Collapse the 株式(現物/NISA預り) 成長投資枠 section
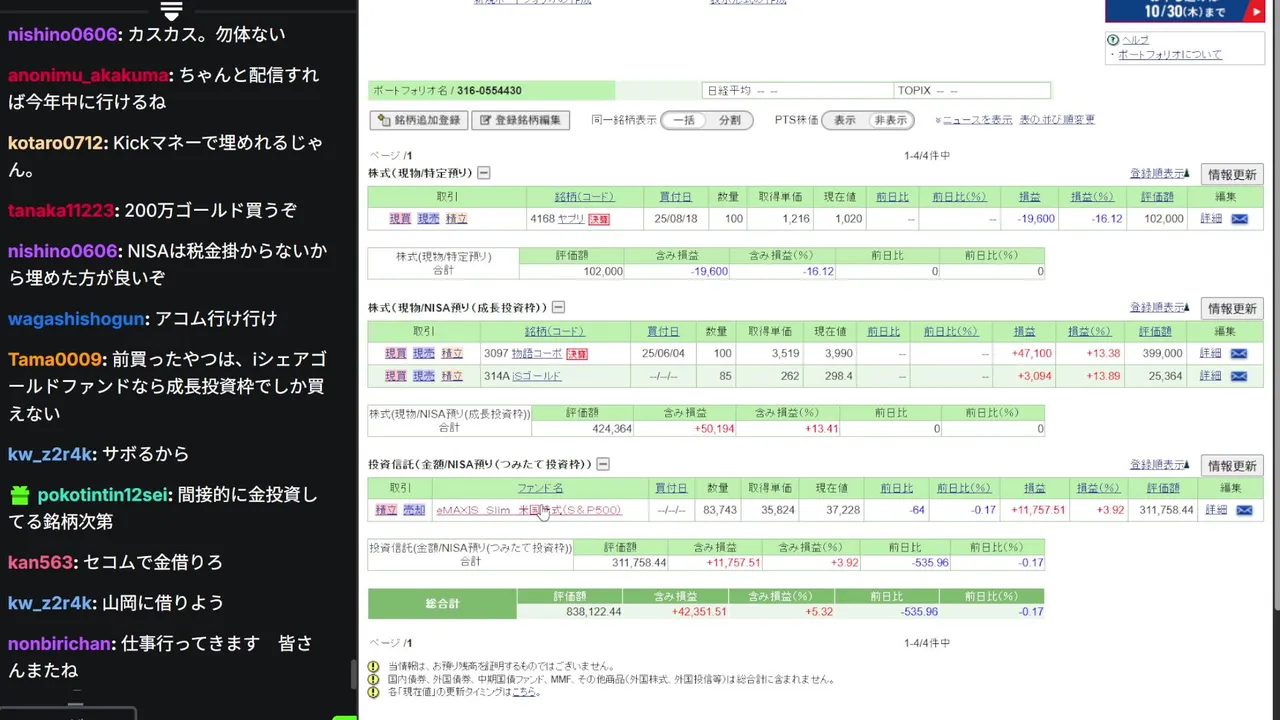 [558, 308]
